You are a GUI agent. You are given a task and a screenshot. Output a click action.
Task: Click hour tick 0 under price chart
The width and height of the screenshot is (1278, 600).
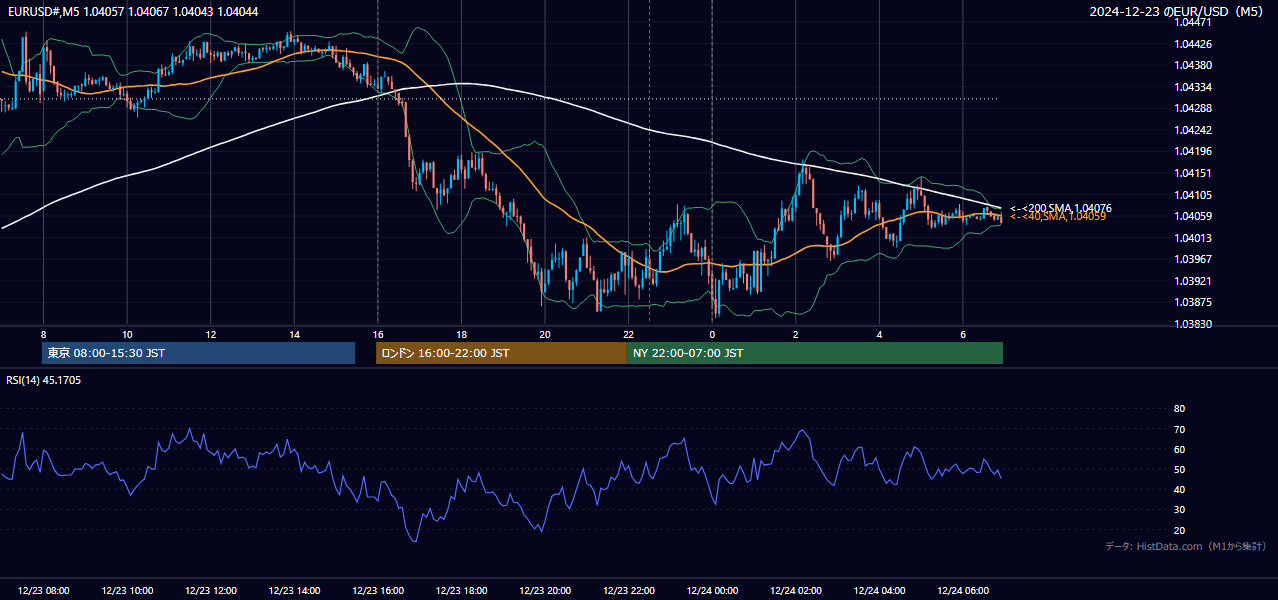pos(712,334)
